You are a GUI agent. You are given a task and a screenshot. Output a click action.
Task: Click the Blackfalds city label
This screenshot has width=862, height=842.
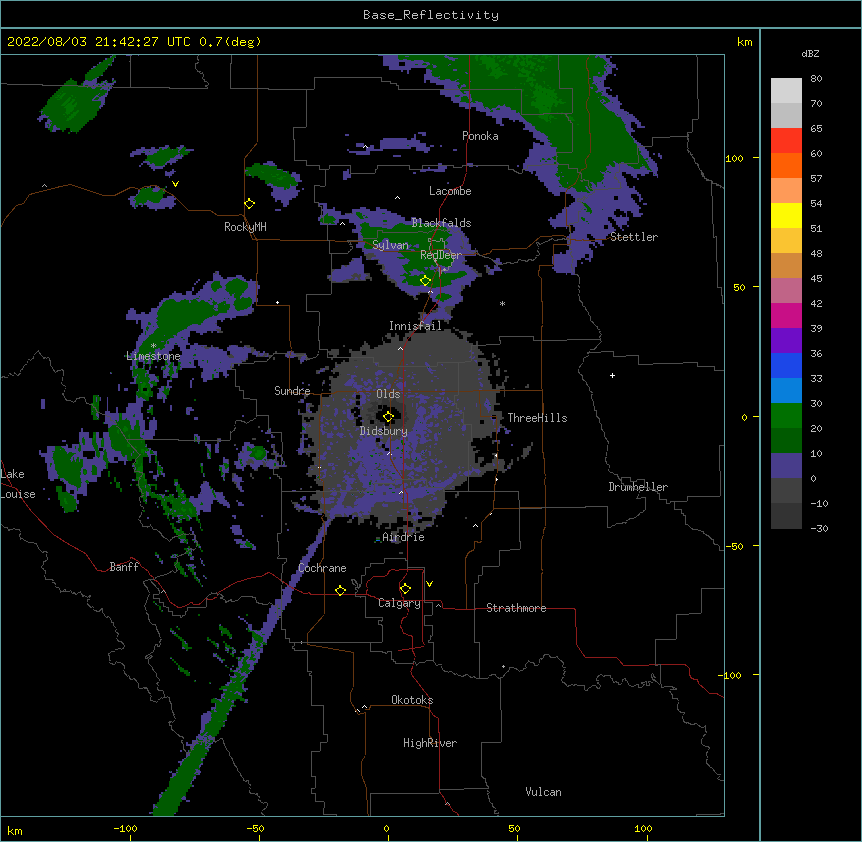pos(441,223)
